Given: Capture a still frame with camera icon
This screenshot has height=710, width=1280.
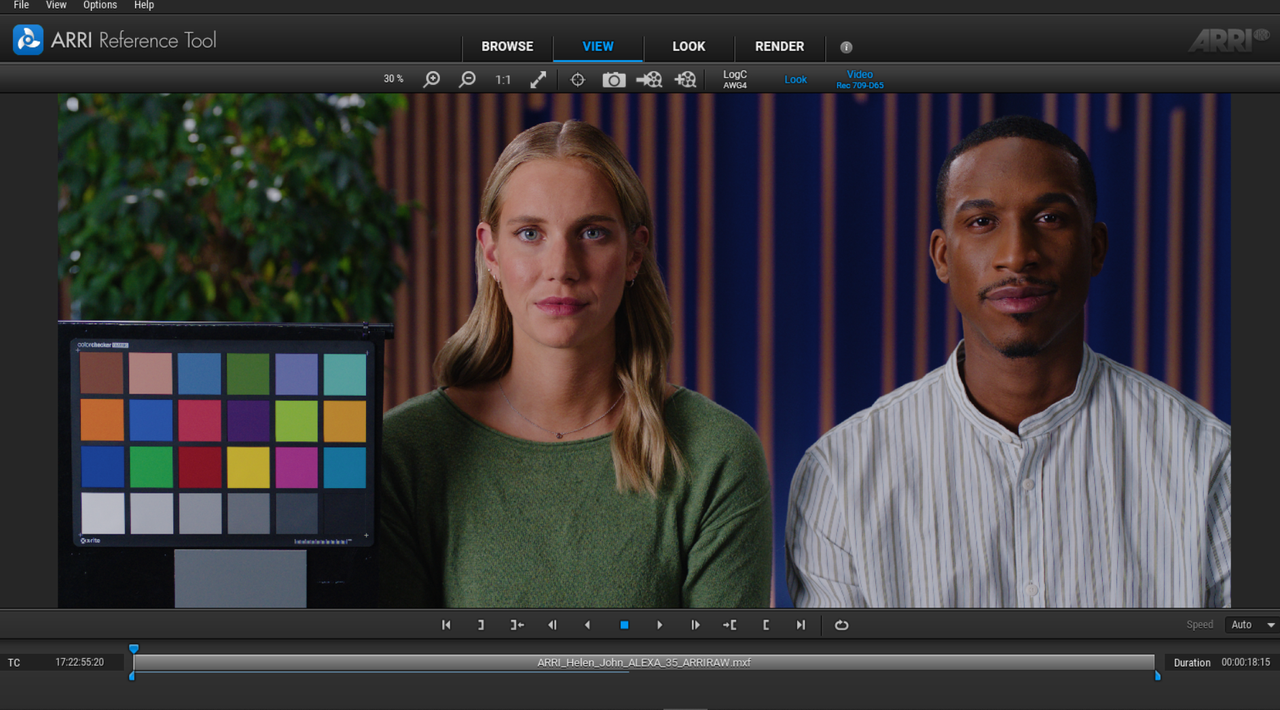Looking at the screenshot, I should [x=614, y=79].
